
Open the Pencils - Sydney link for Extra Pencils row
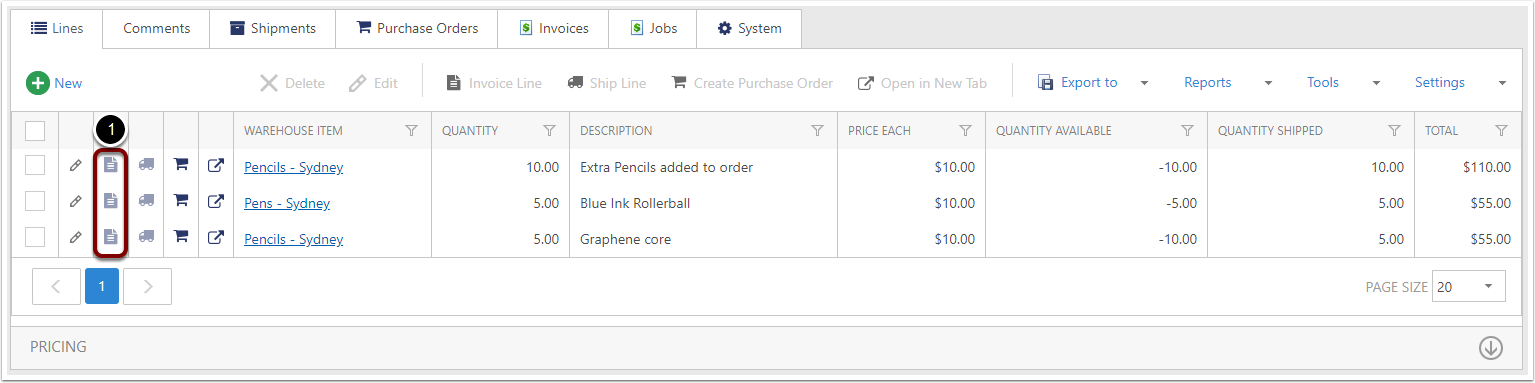[x=293, y=167]
